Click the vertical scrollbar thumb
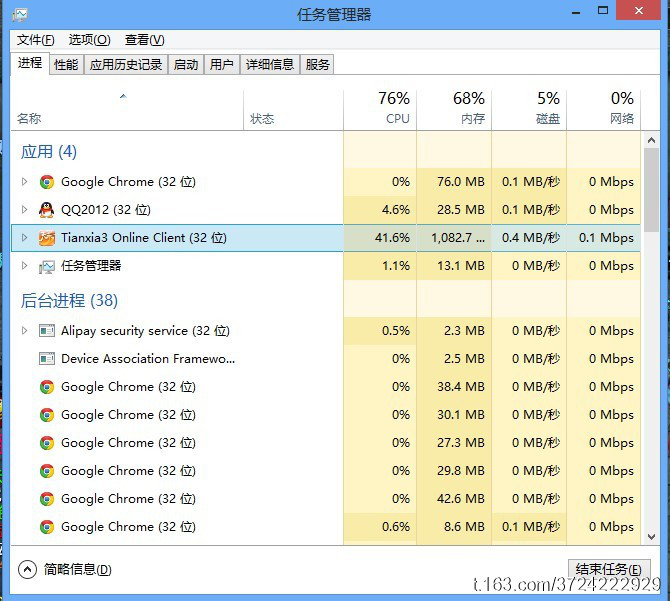This screenshot has width=670, height=601. [651, 191]
